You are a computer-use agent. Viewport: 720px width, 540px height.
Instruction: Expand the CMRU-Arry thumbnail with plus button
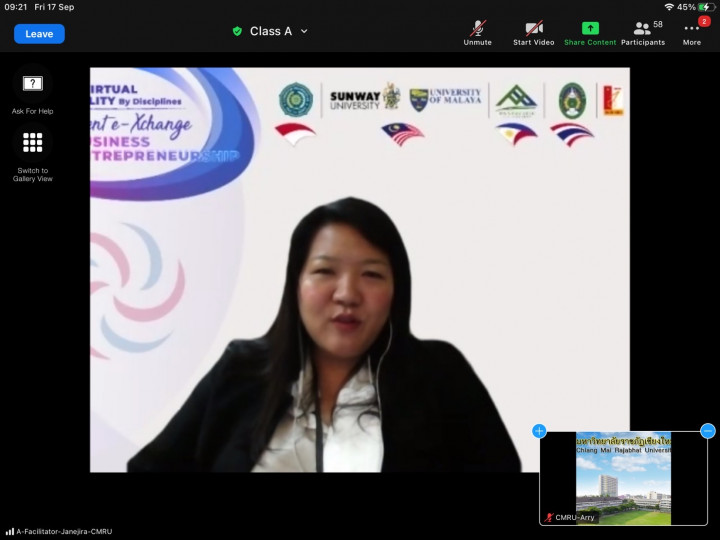pyautogui.click(x=539, y=431)
